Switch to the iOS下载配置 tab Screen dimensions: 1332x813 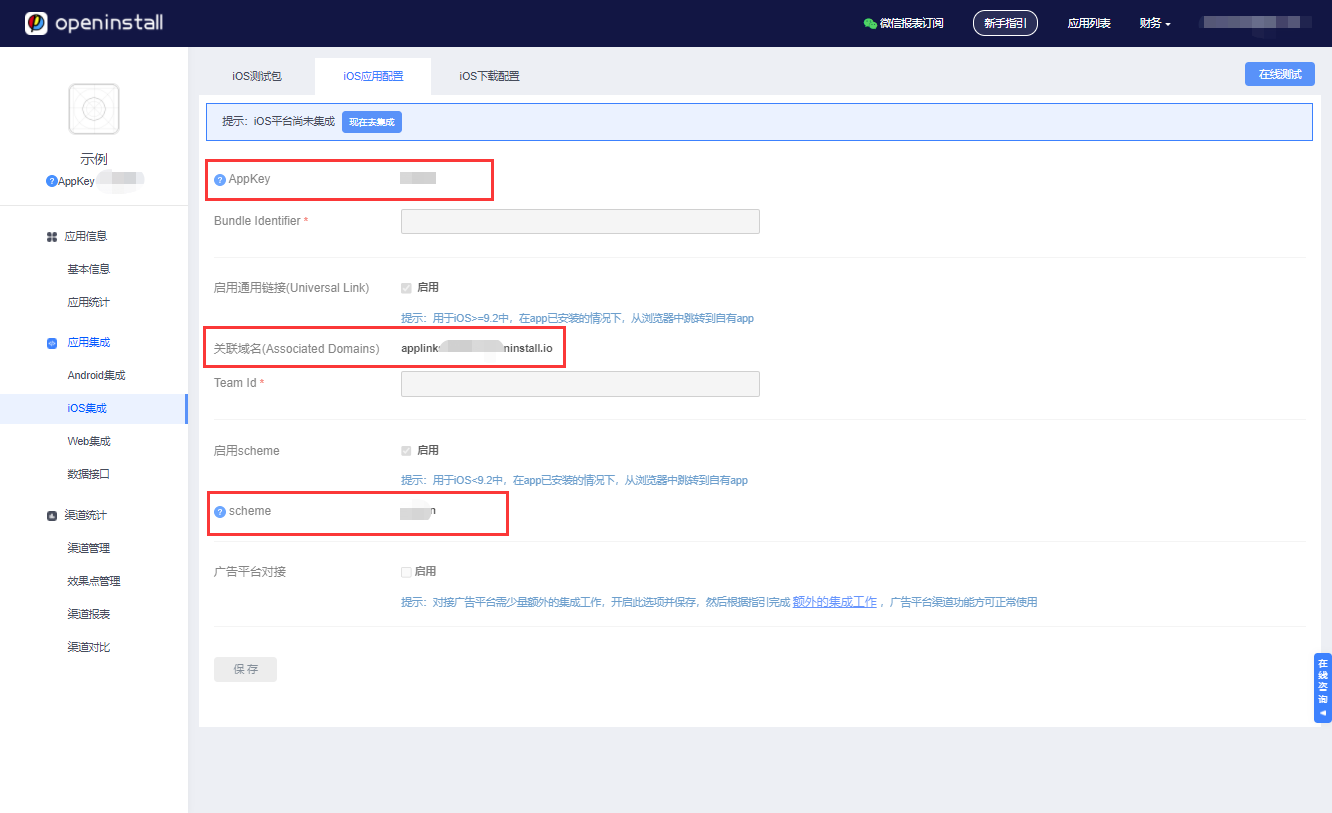point(489,76)
